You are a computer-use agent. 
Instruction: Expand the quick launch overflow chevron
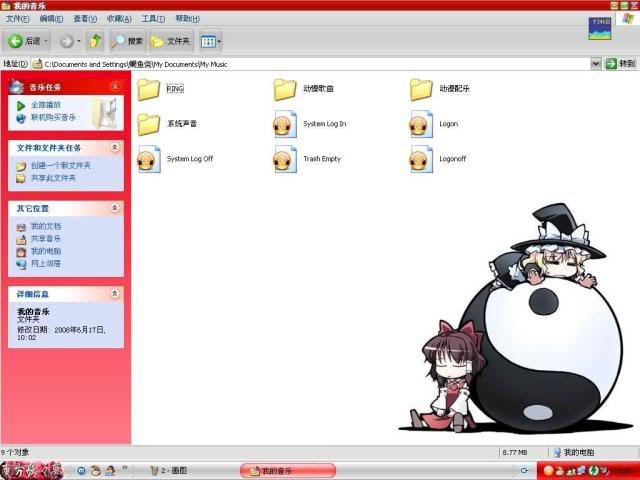(124, 468)
